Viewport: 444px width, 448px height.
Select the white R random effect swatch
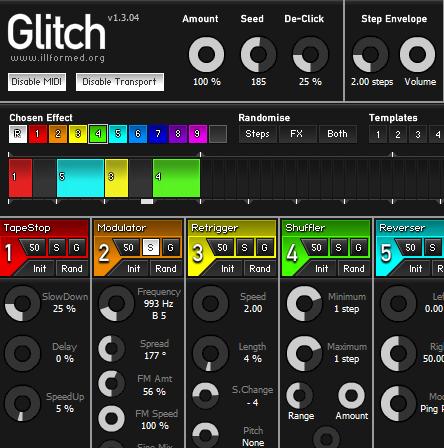pyautogui.click(x=18, y=134)
